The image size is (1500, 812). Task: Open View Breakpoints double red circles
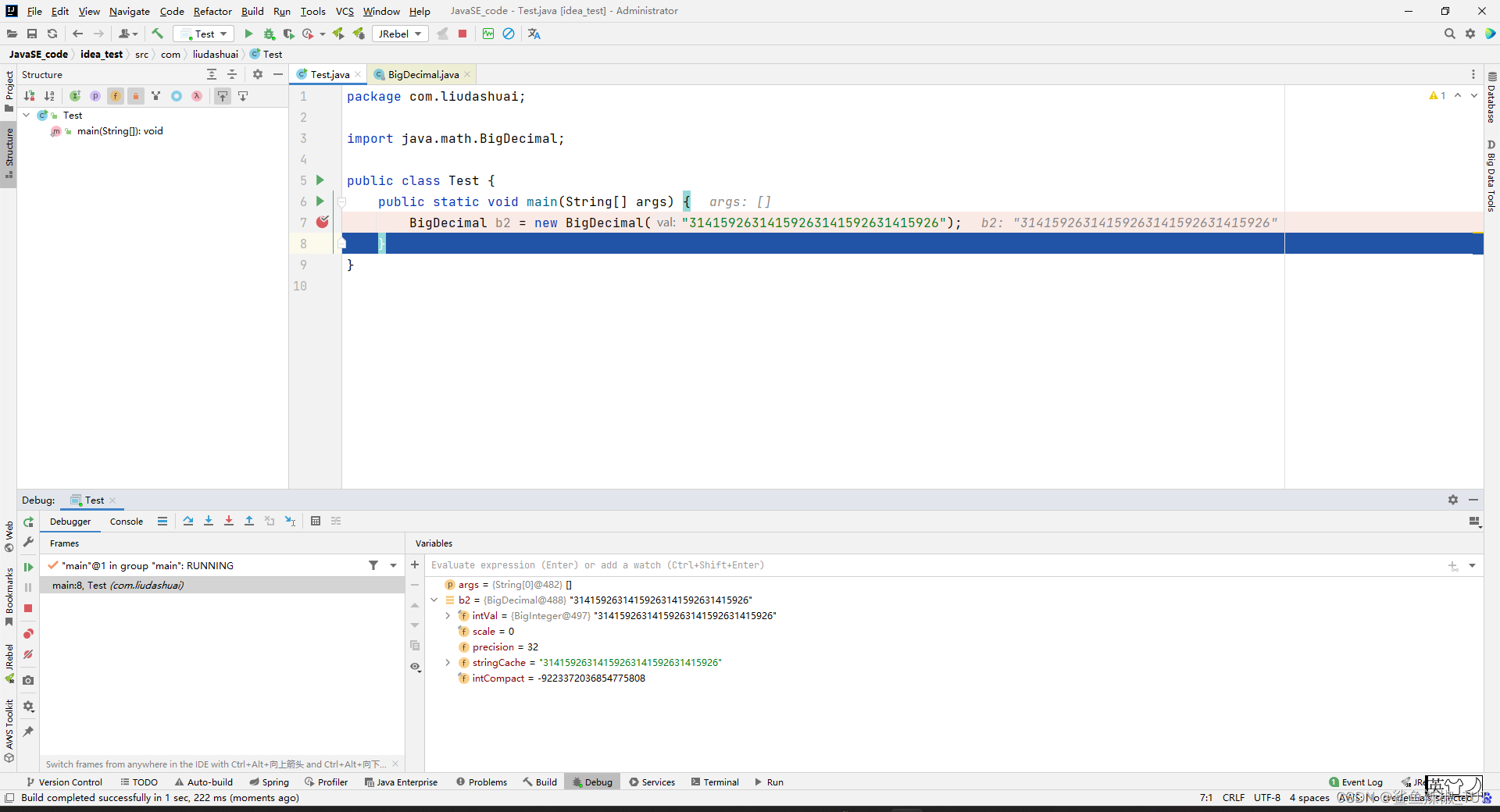click(x=28, y=634)
